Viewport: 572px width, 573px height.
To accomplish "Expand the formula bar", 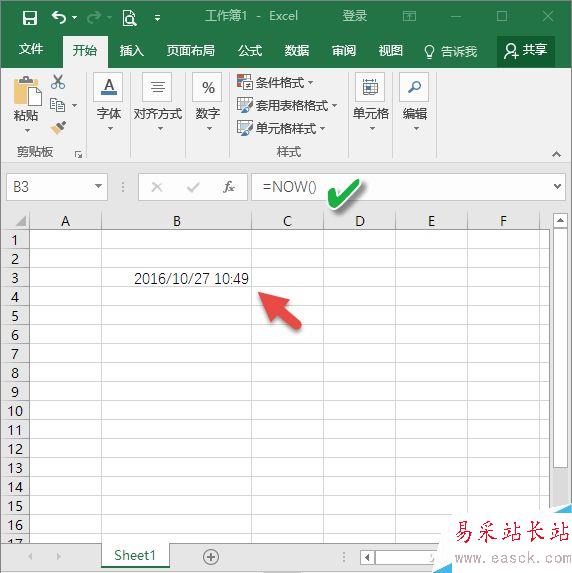I will pyautogui.click(x=557, y=186).
